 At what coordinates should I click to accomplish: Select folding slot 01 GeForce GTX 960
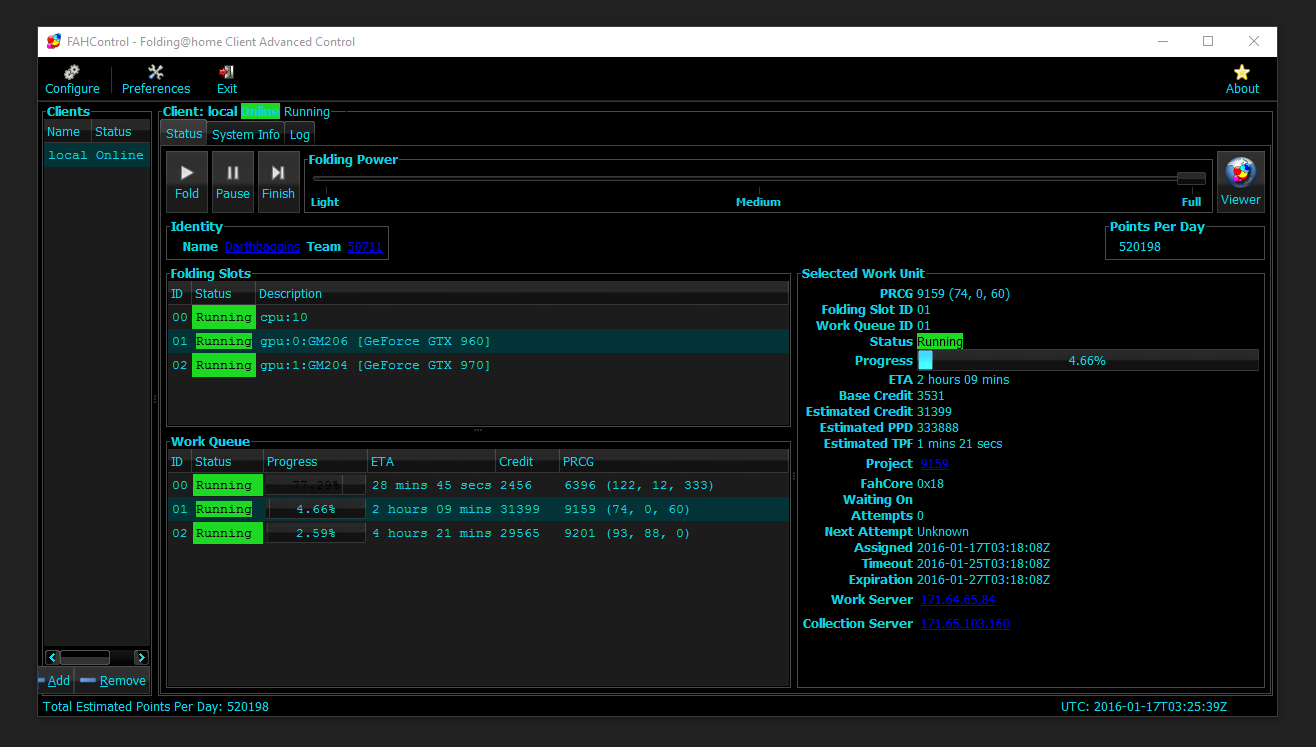[478, 341]
